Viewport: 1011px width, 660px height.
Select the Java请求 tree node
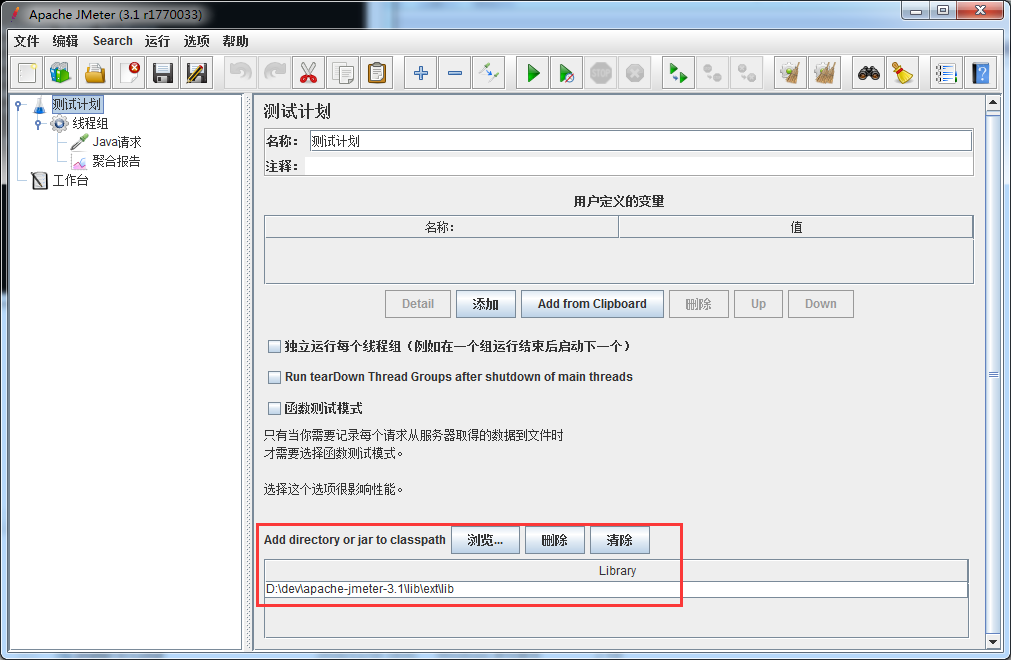tap(117, 142)
